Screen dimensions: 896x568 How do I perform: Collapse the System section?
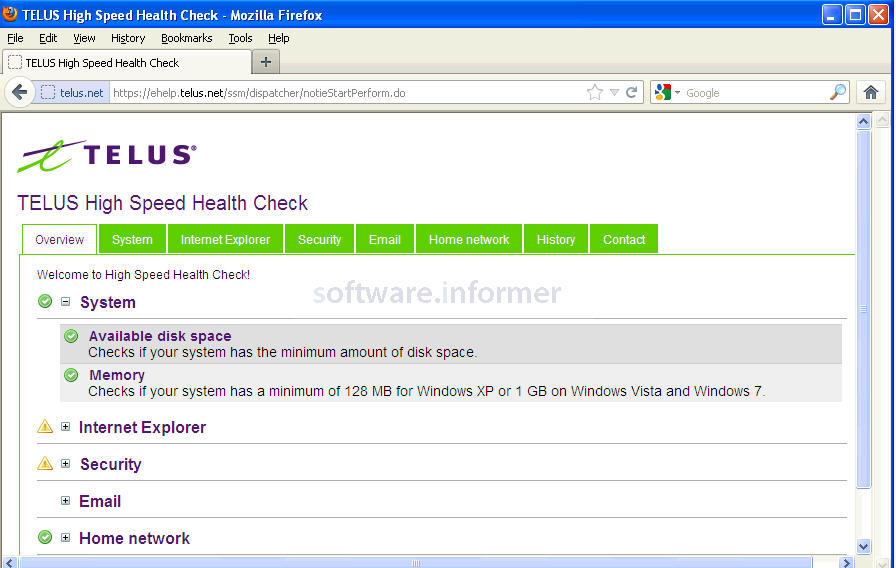66,301
